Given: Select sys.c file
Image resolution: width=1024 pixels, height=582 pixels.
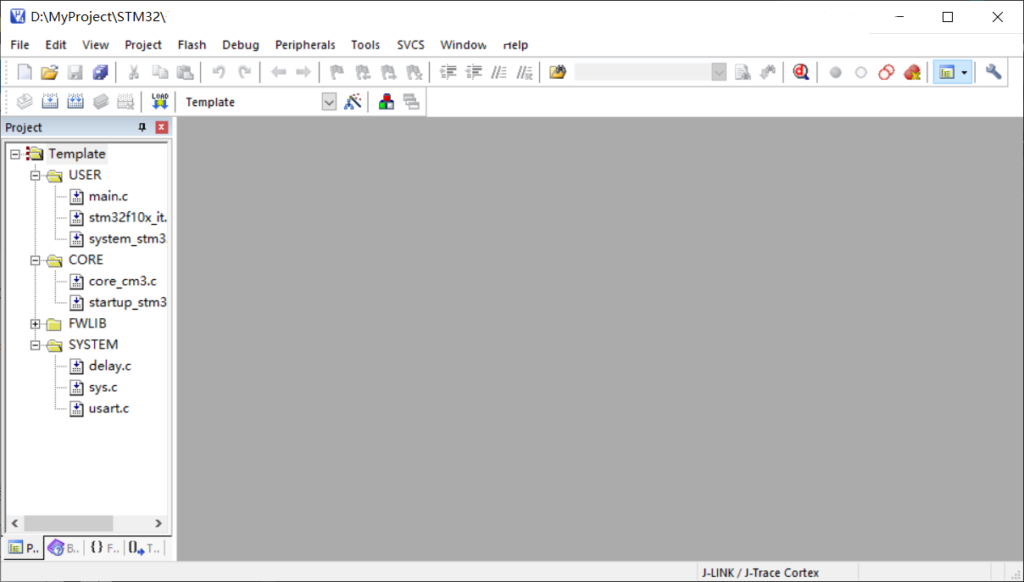Looking at the screenshot, I should pos(103,387).
